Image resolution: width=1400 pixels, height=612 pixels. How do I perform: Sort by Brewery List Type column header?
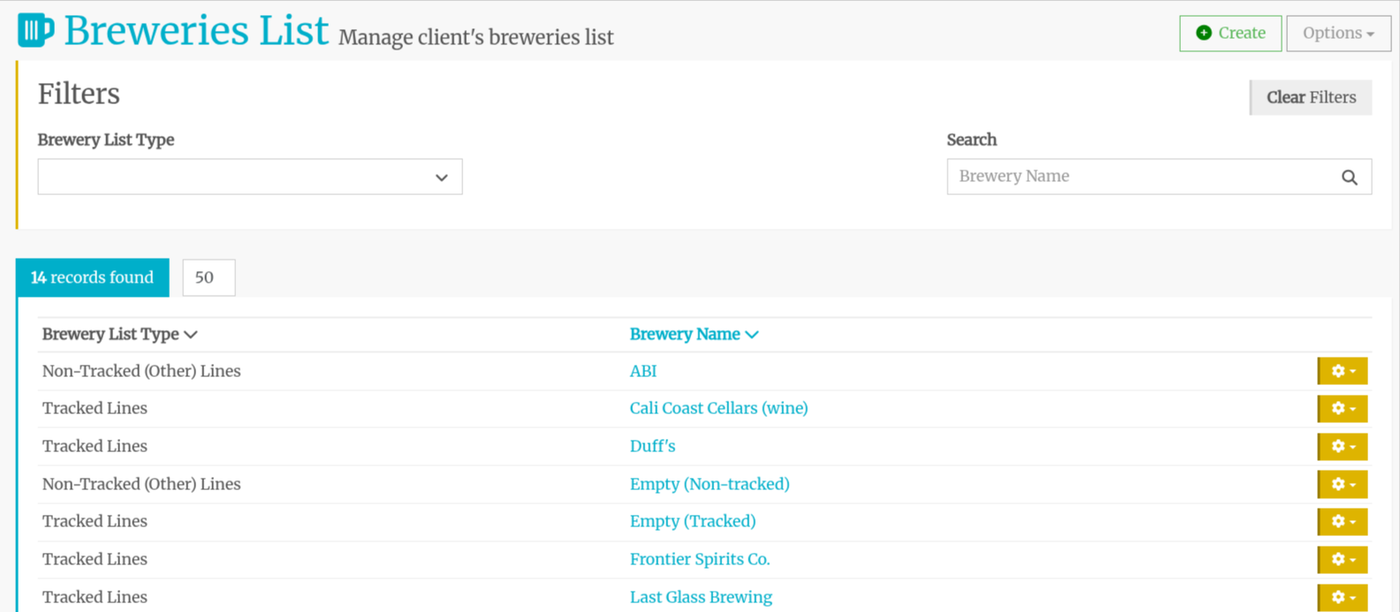[119, 334]
